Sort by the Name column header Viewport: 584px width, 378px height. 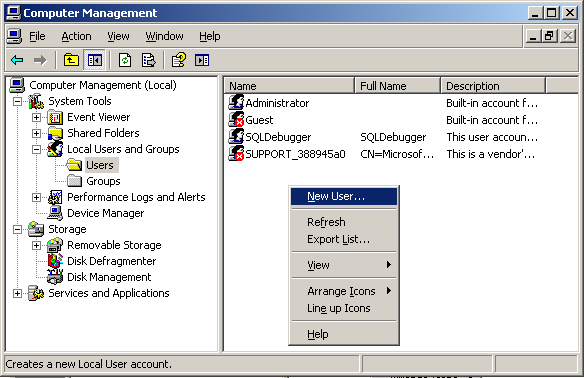(289, 86)
